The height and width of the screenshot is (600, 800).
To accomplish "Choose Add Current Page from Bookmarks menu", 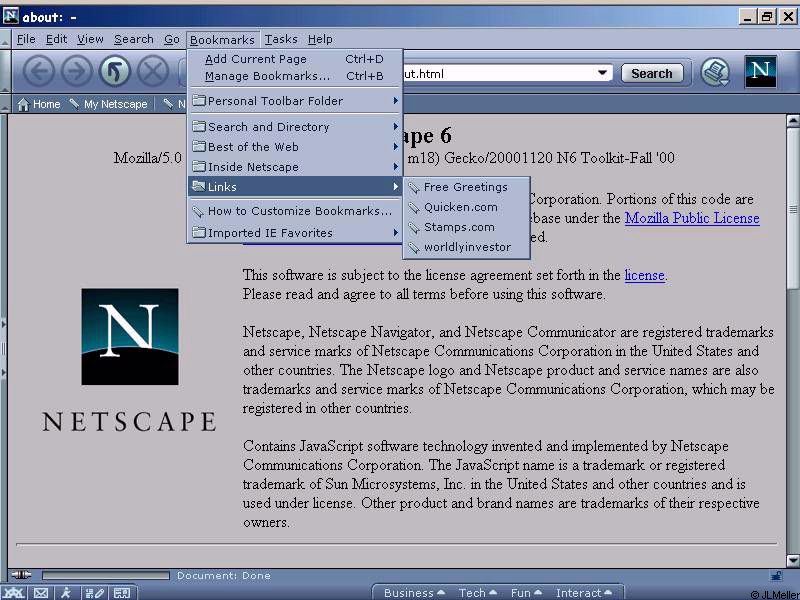I will click(x=295, y=59).
